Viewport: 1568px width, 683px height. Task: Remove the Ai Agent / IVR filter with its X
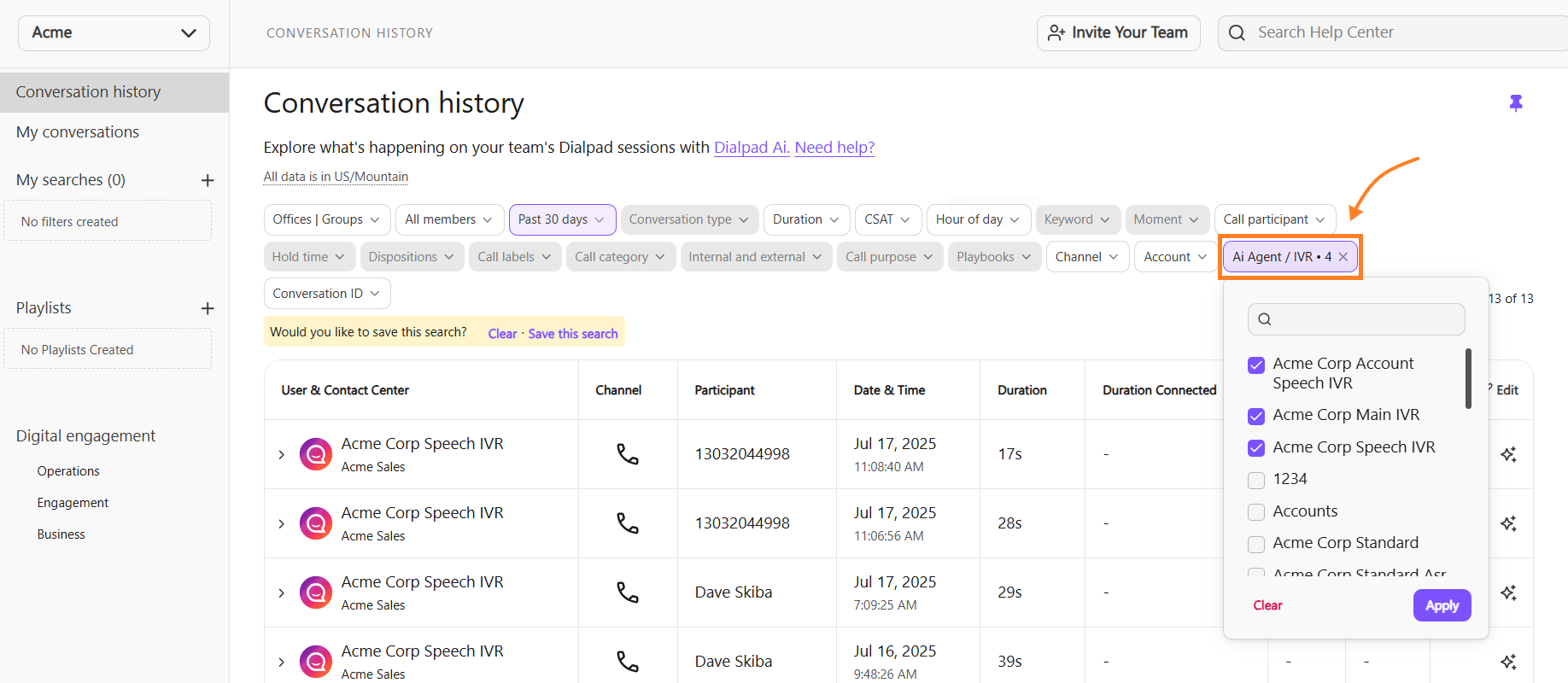tap(1343, 257)
